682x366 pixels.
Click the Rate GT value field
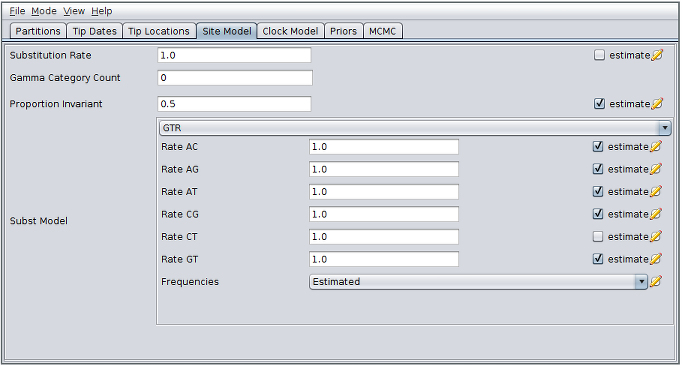384,259
